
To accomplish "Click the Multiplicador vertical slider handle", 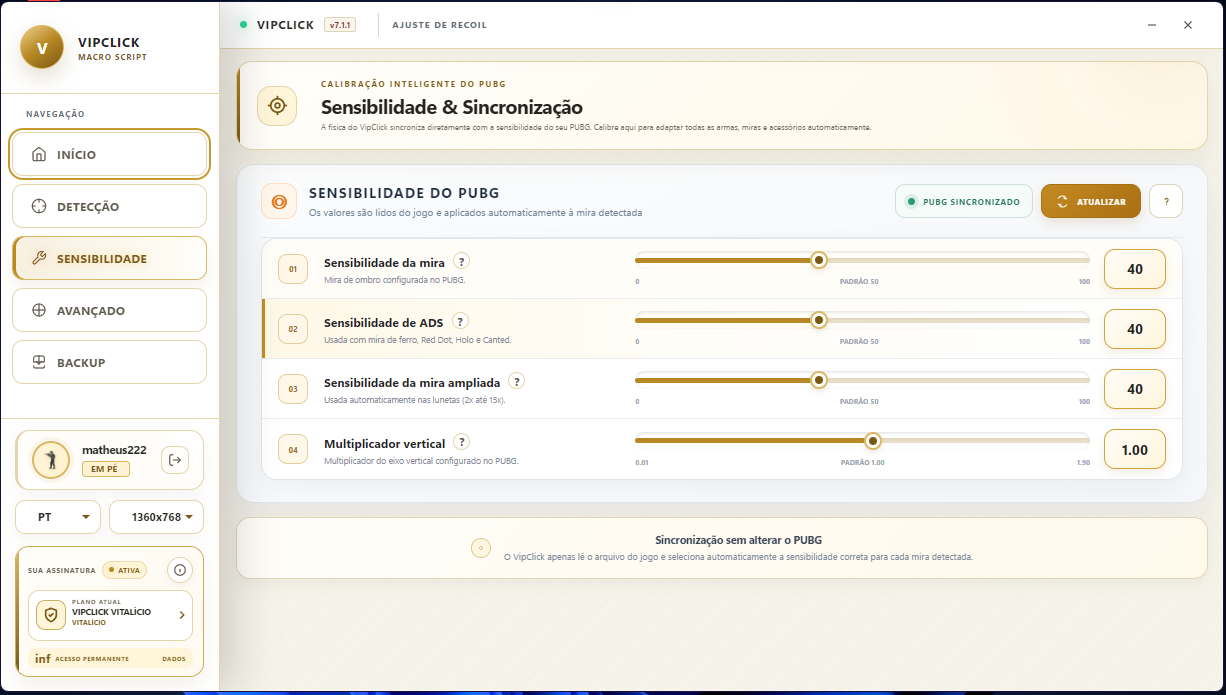I will pos(873,440).
